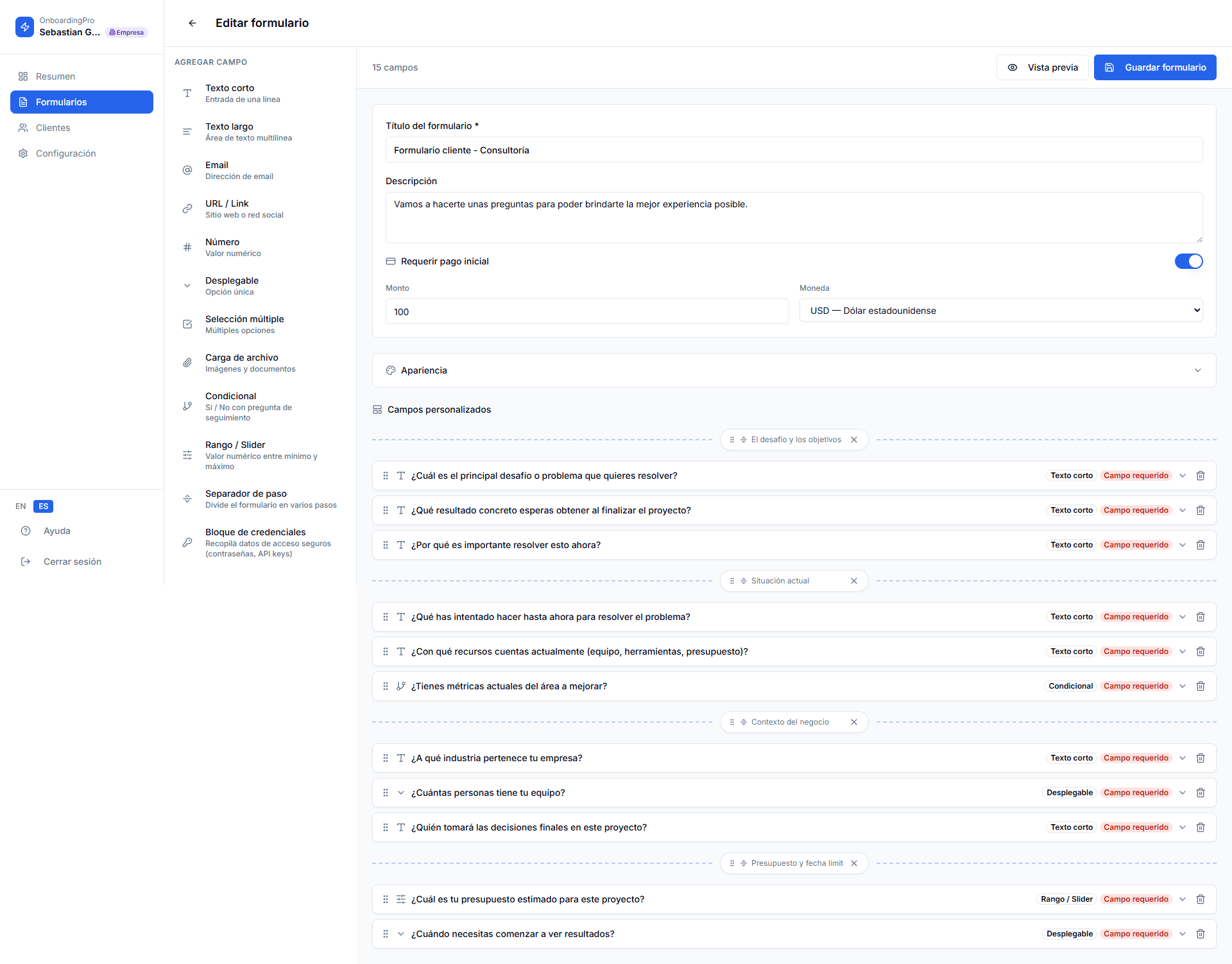Viewport: 1232px width, 964px height.
Task: Delete the question about industria de empresa
Action: coord(1201,758)
